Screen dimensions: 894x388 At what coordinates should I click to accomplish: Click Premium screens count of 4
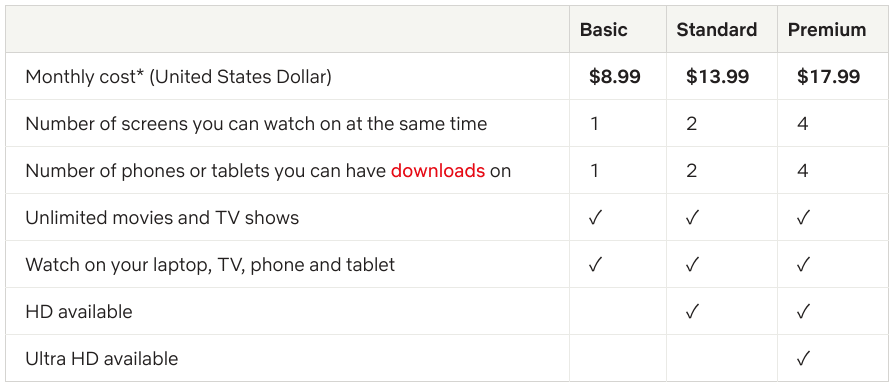coord(803,124)
